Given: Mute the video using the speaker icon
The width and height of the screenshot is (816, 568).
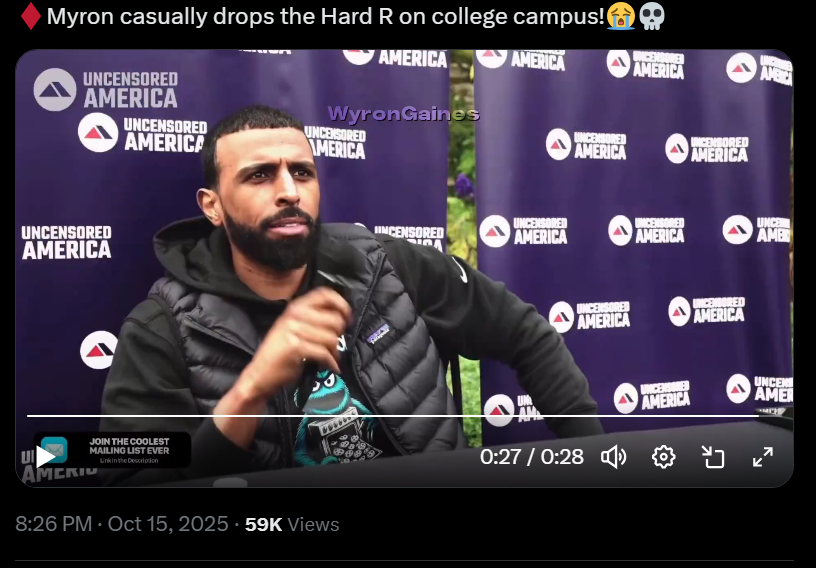Looking at the screenshot, I should tap(614, 457).
